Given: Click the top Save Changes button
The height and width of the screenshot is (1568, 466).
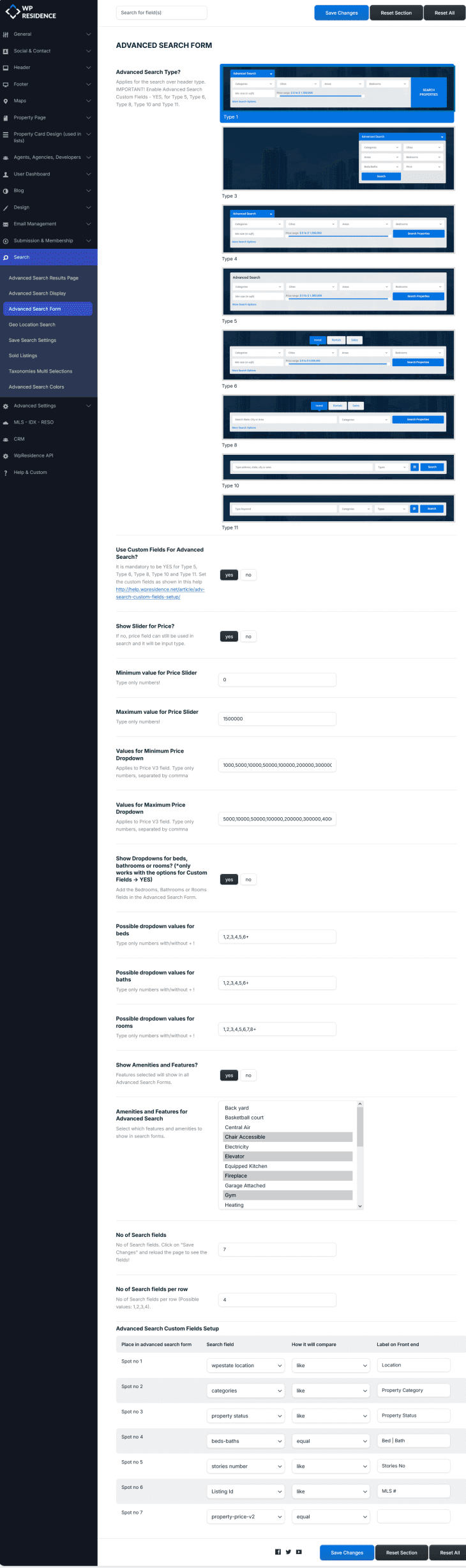Looking at the screenshot, I should click(x=342, y=13).
